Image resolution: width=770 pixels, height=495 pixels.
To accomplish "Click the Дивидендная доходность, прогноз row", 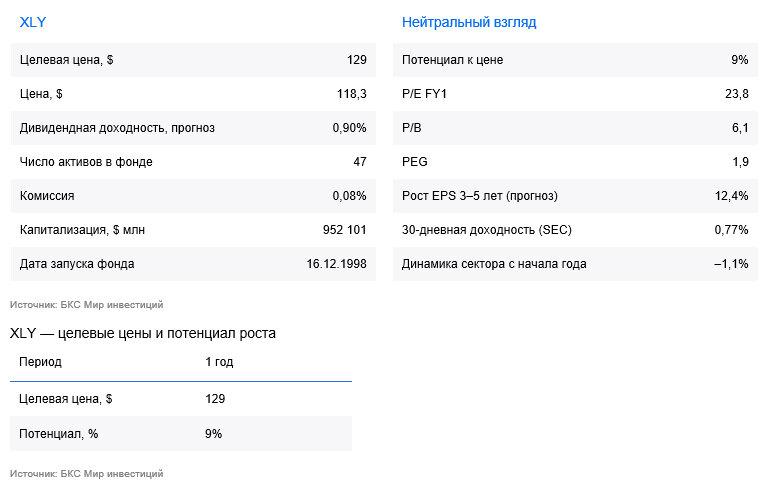I will 193,128.
